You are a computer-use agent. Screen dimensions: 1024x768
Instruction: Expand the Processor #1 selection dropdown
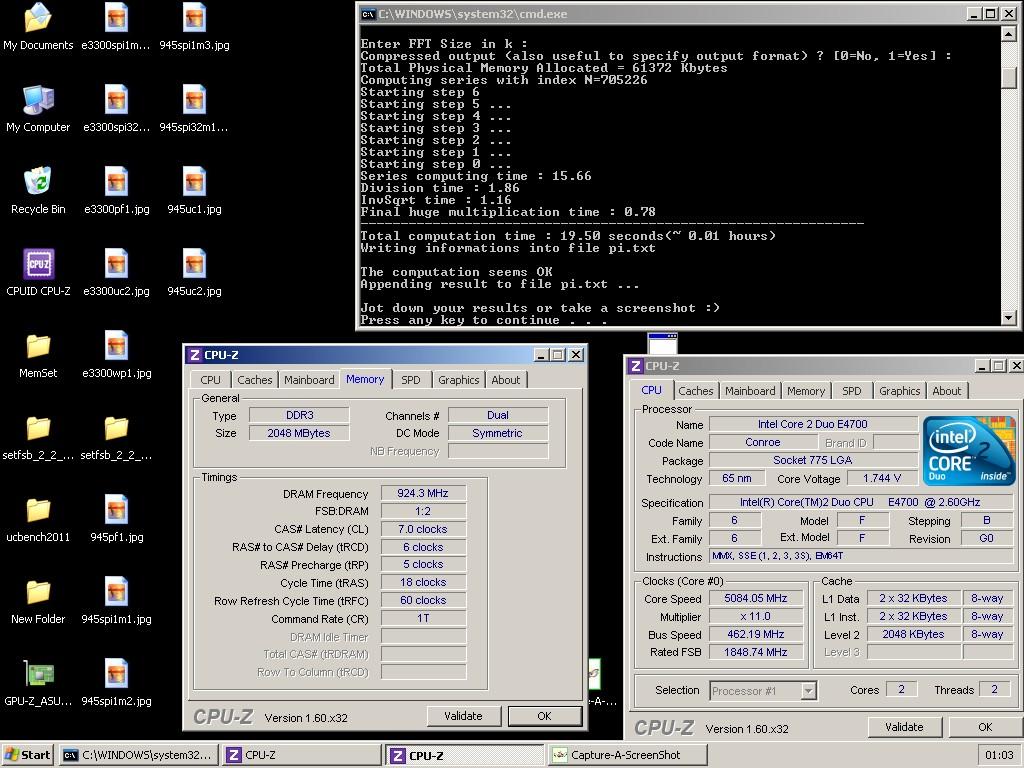808,690
